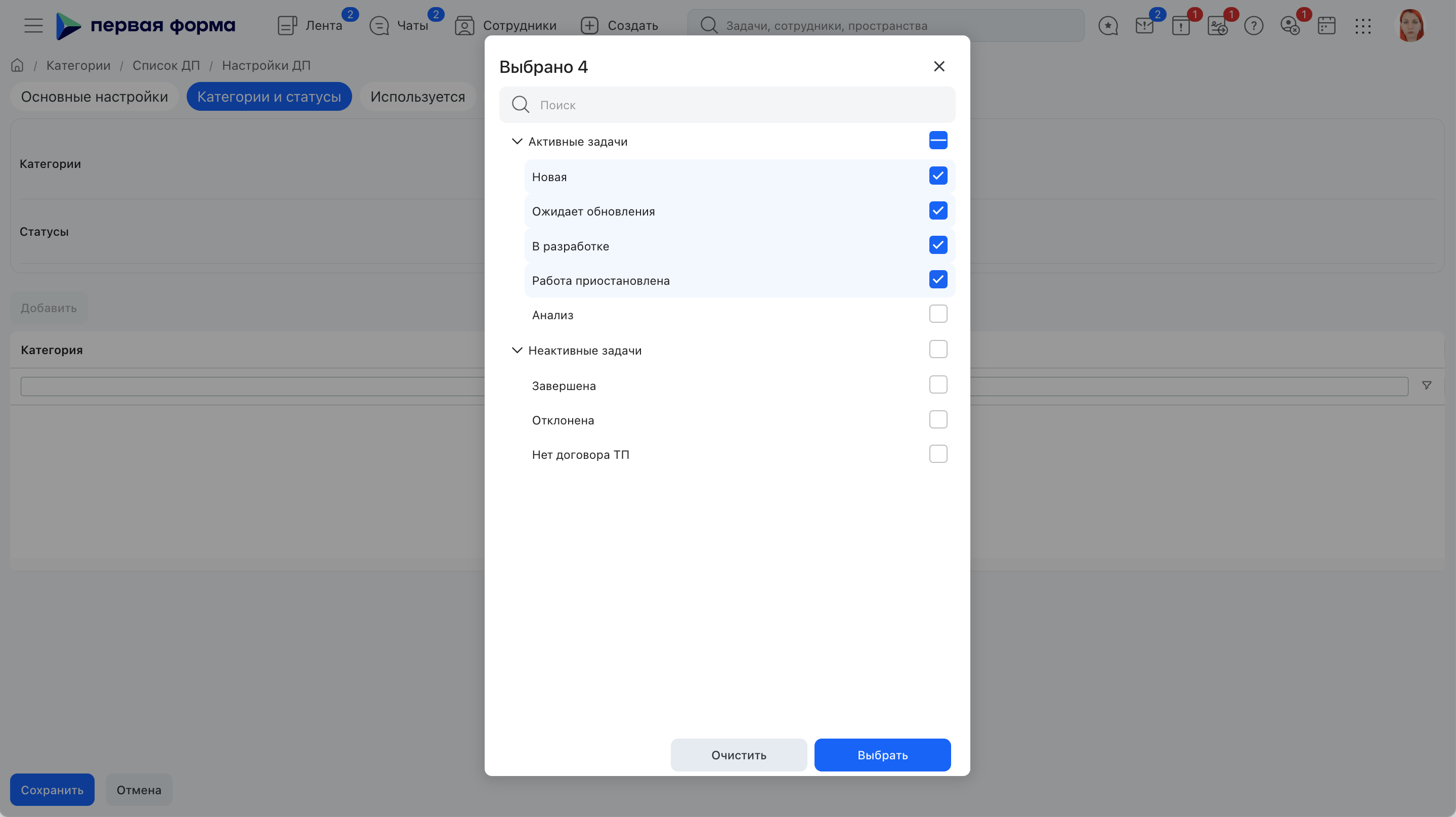
Task: Open the apps grid icon
Action: click(x=1363, y=25)
